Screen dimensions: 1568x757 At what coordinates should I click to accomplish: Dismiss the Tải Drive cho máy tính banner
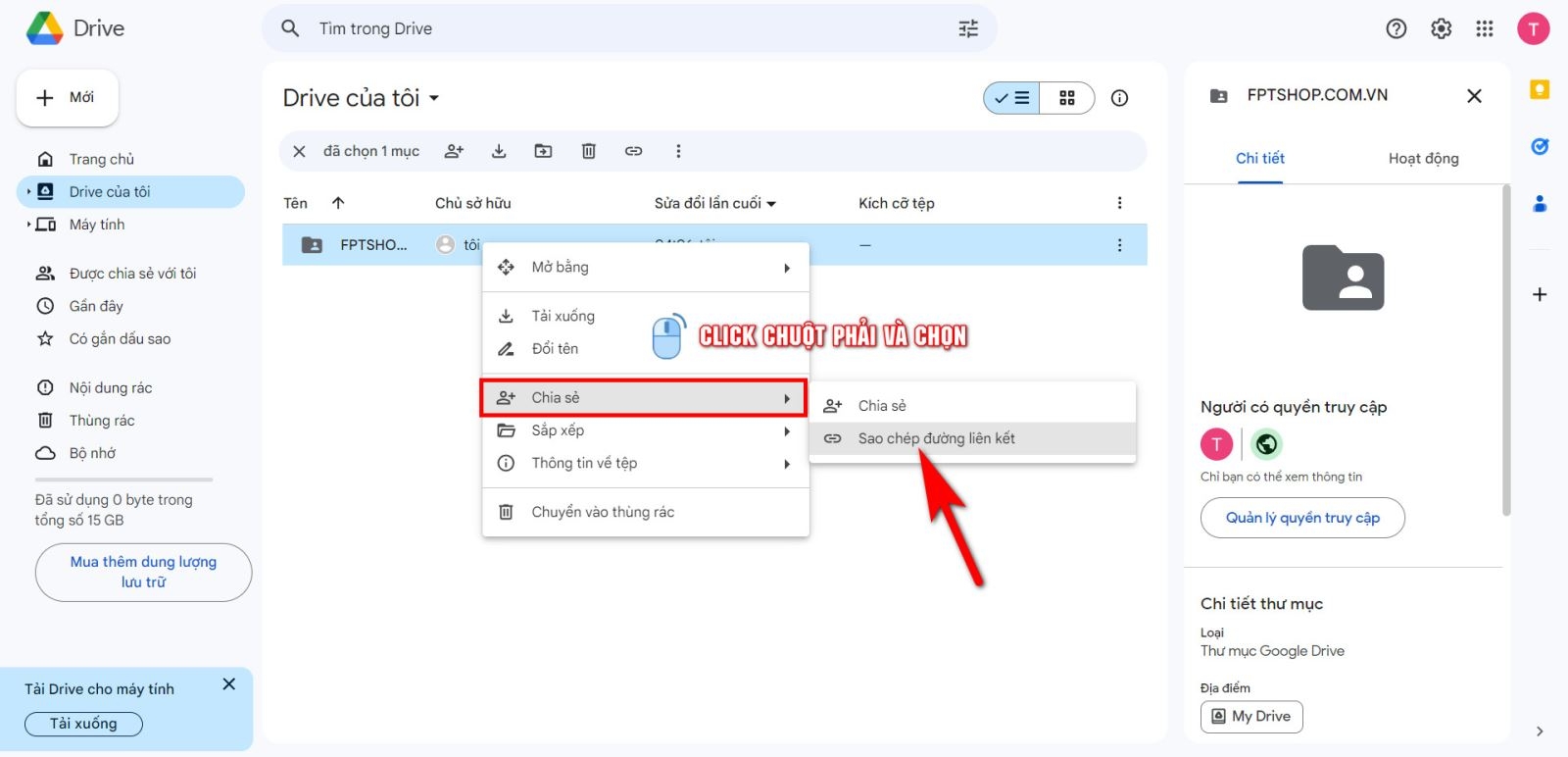(229, 684)
